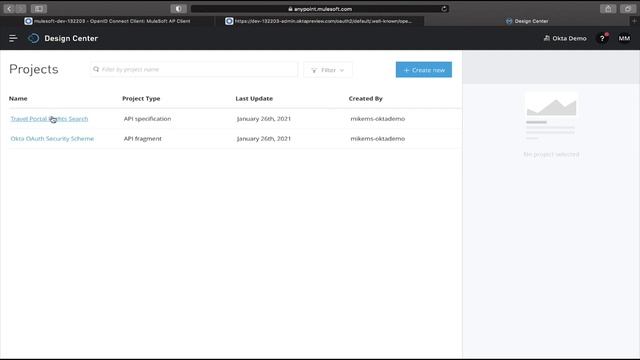Toggle the browser sidebar button

39,9
